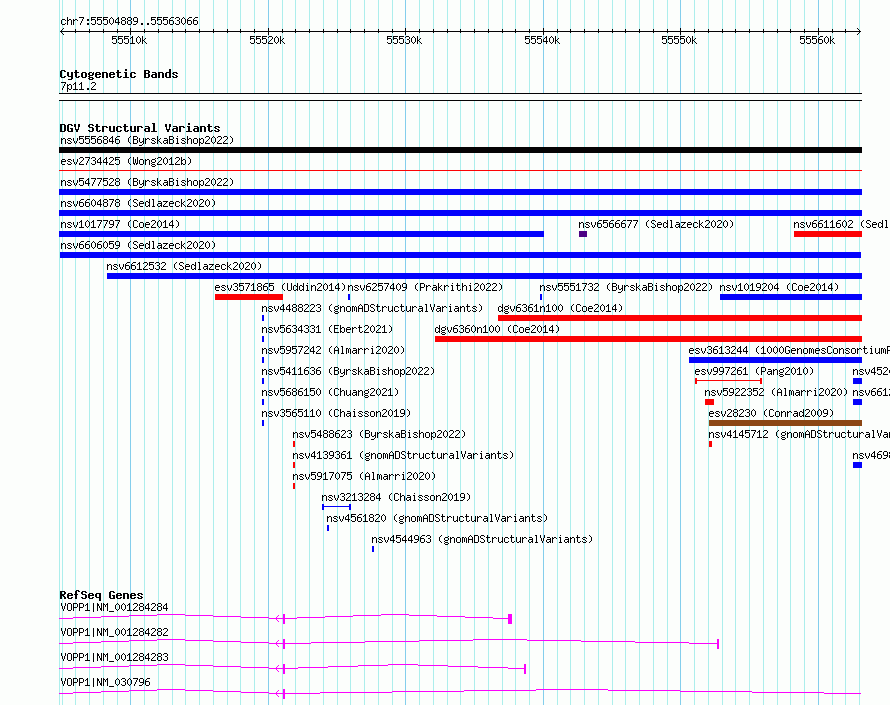Click the chr7:55504889..55563066 coordinate text
The width and height of the screenshot is (890, 705).
129,21
